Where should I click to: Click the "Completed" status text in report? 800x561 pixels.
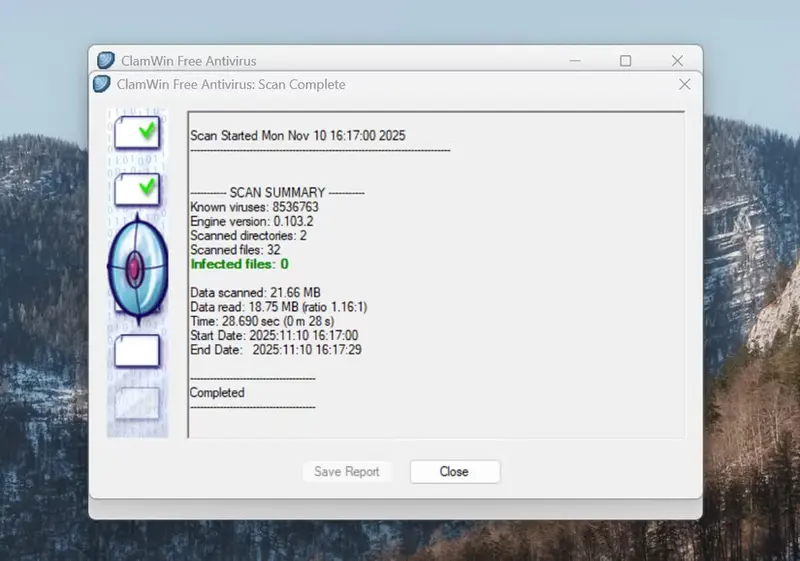[217, 393]
